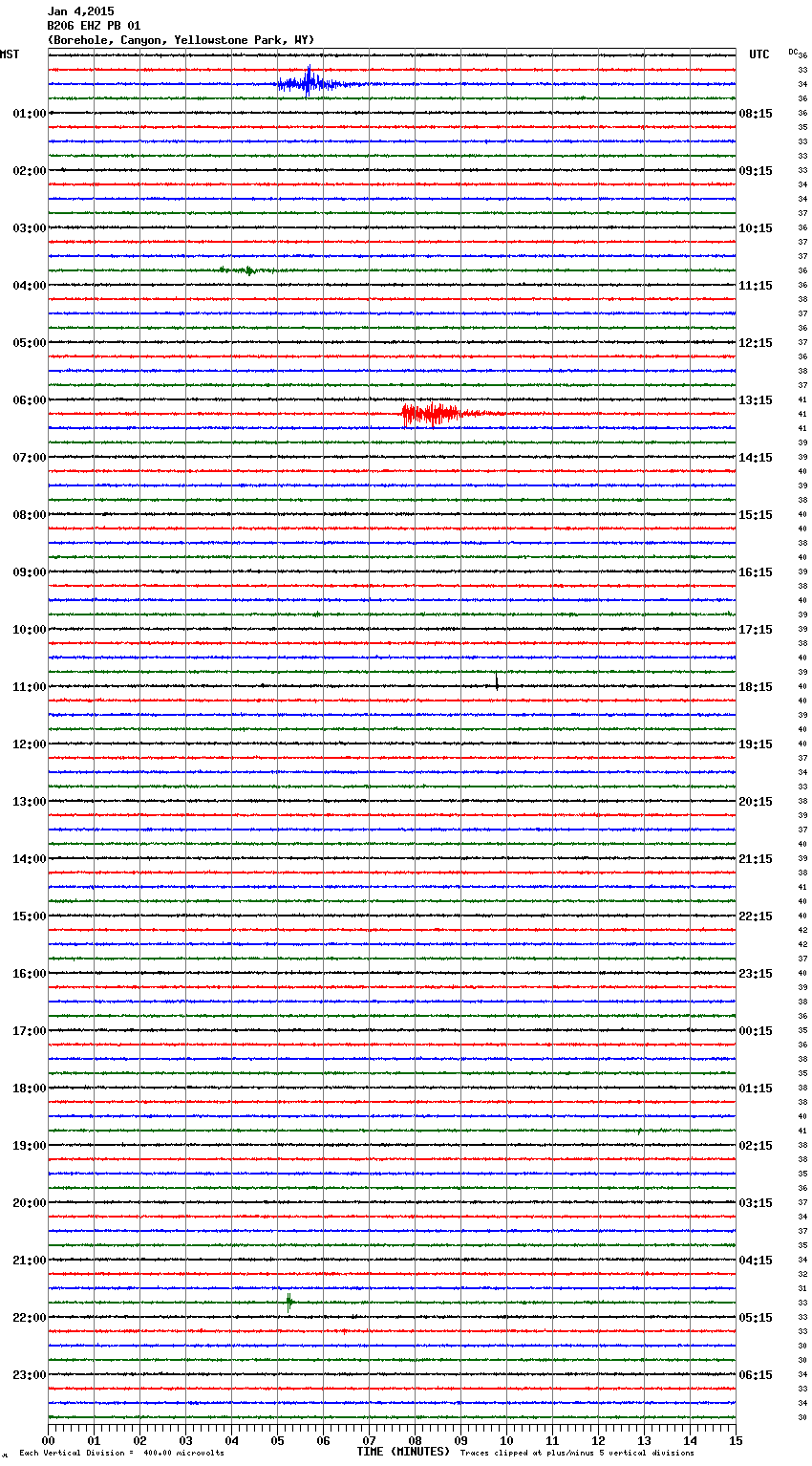Click the "09:15" UTC time label

tap(756, 171)
